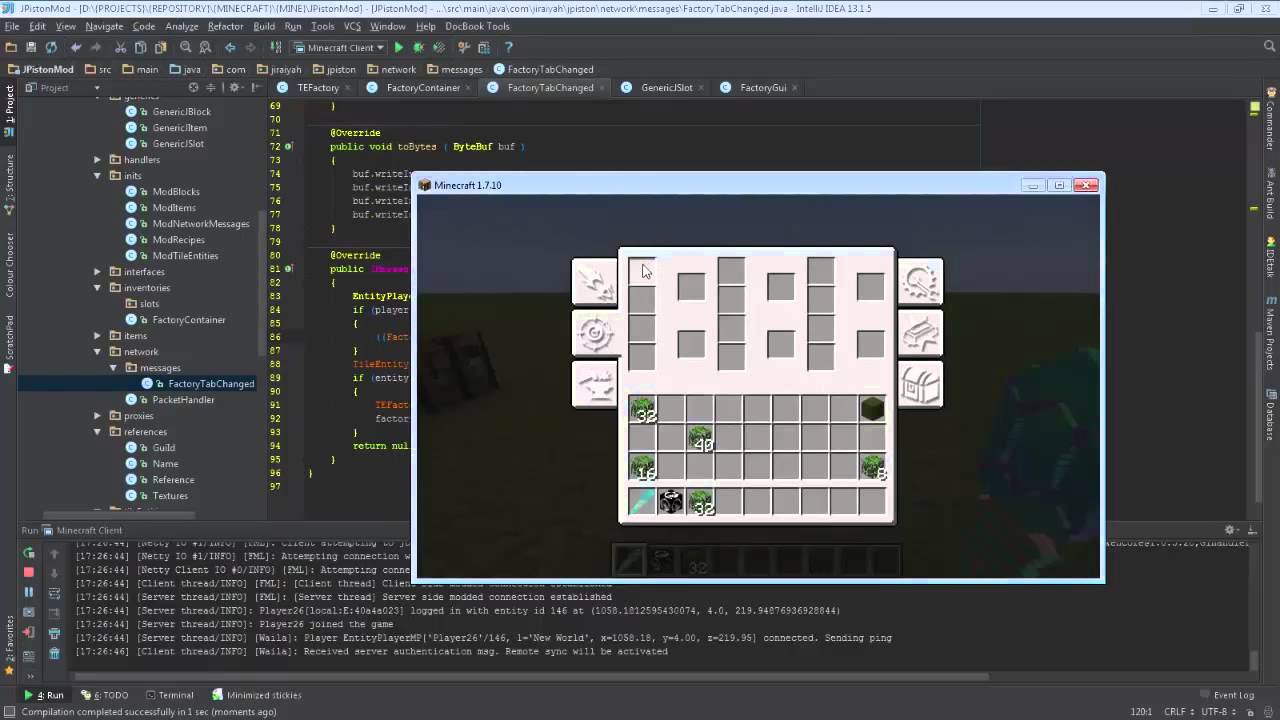Toggle soft-wrap icon in Run panel
Image resolution: width=1280 pixels, height=720 pixels.
click(x=54, y=592)
